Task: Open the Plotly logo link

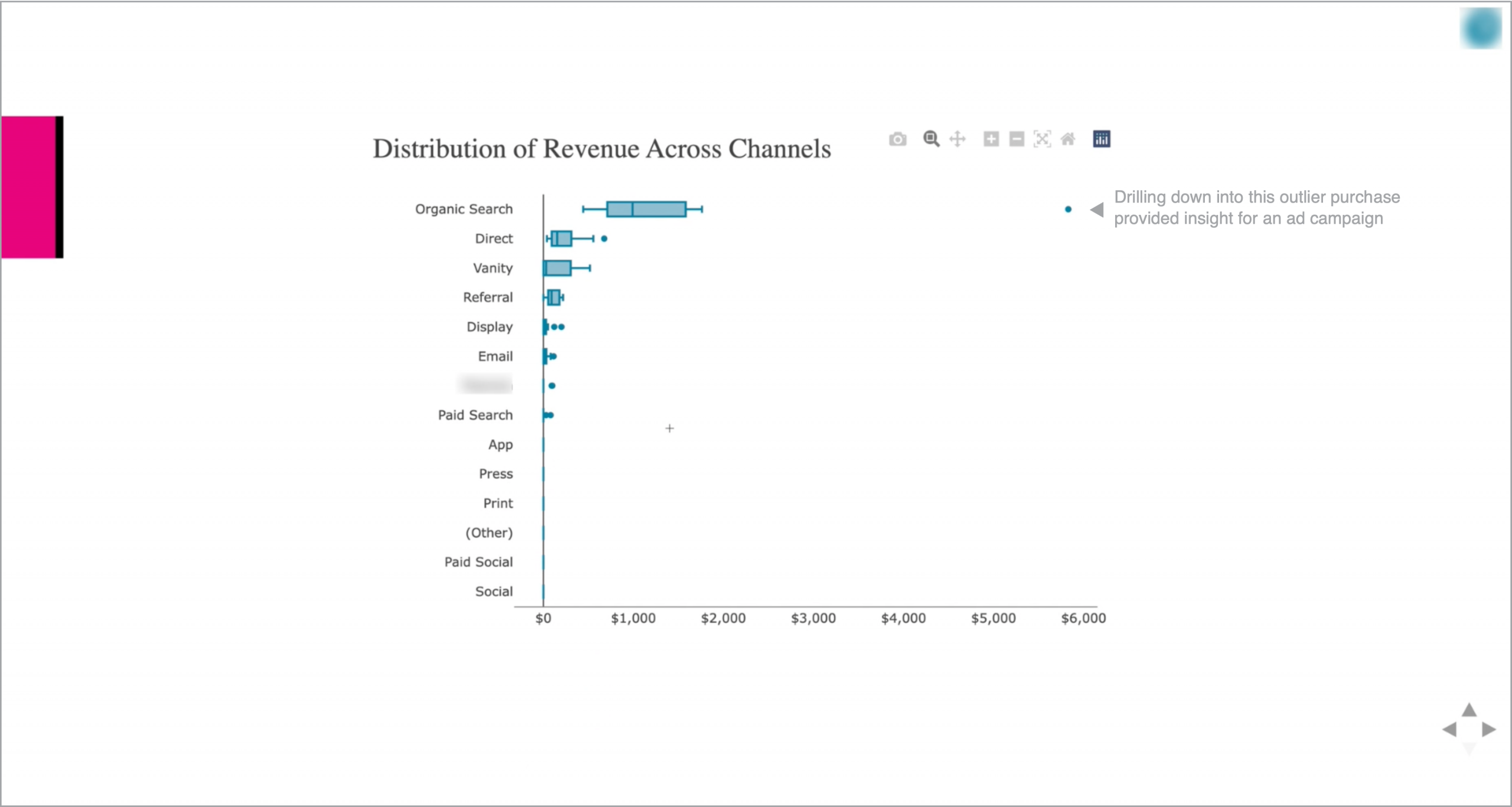Action: [x=1102, y=139]
